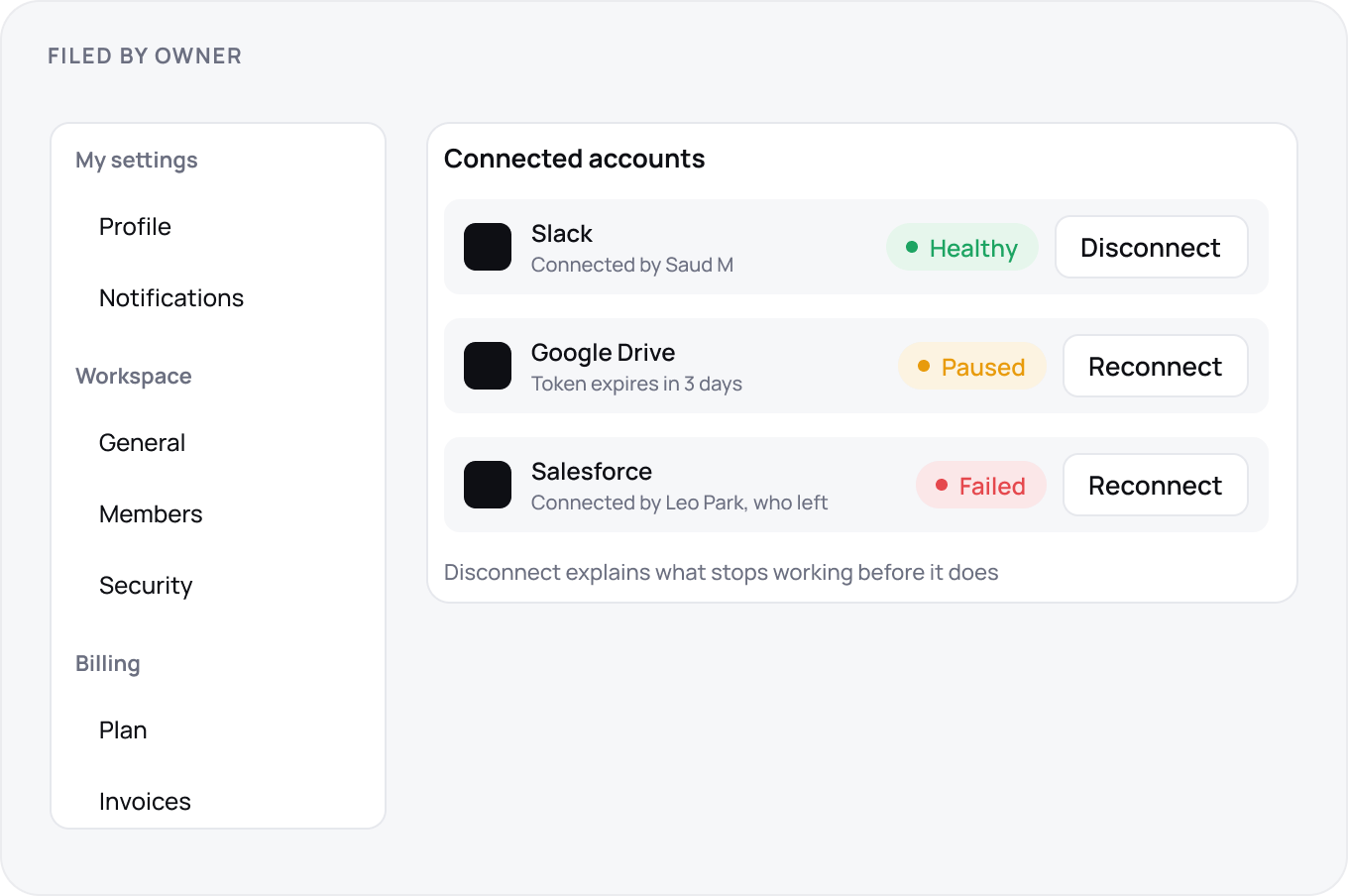Disconnect the Slack account
This screenshot has width=1348, height=896.
point(1151,247)
